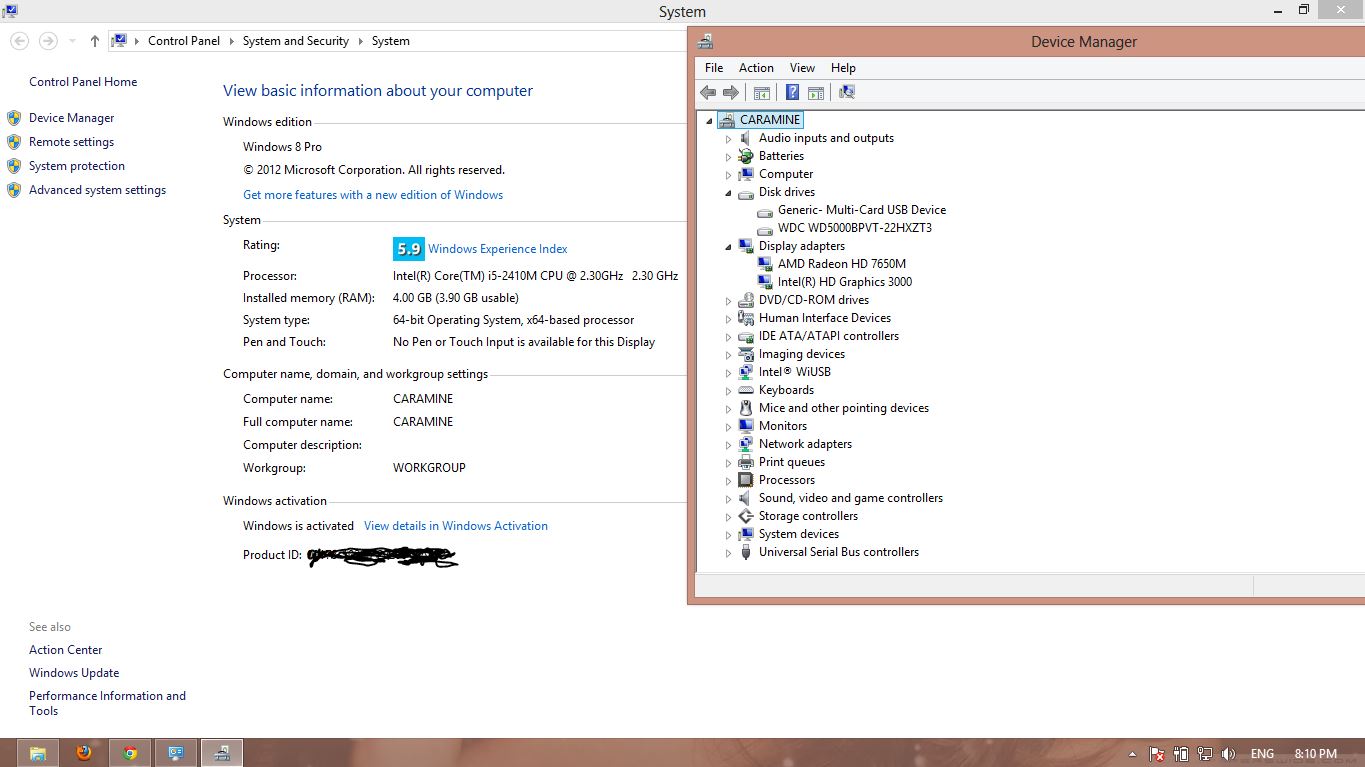The image size is (1365, 767).
Task: Click the Back arrow in Device Manager toolbar
Action: [708, 92]
